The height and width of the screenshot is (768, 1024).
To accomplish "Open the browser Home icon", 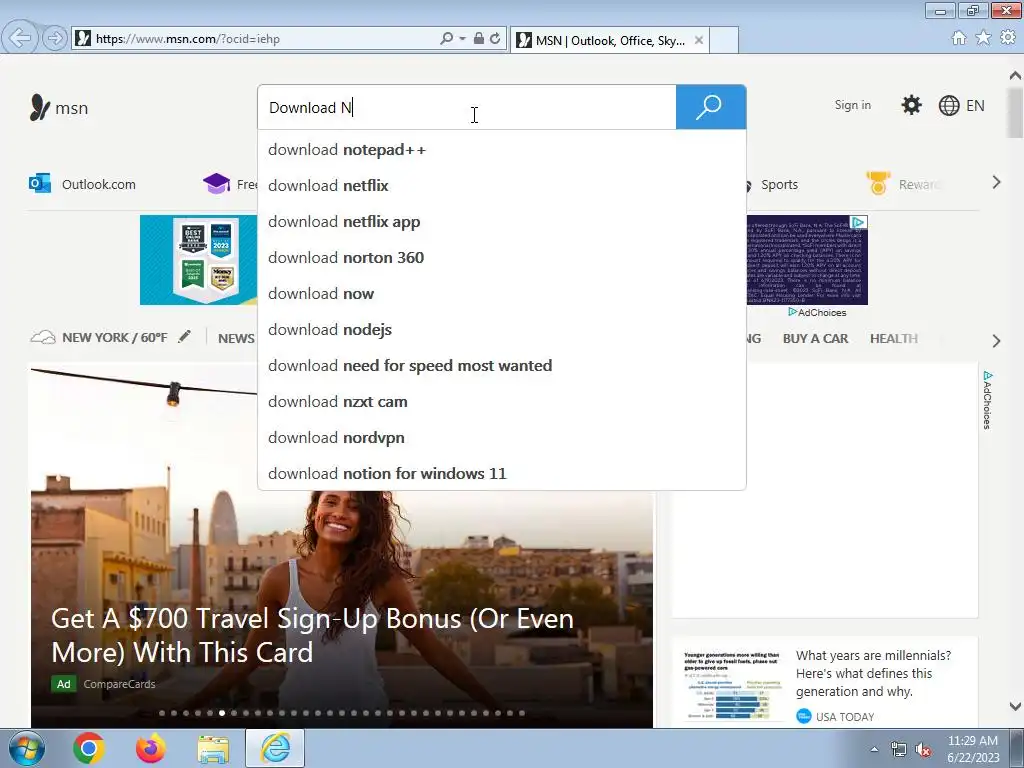I will click(958, 38).
